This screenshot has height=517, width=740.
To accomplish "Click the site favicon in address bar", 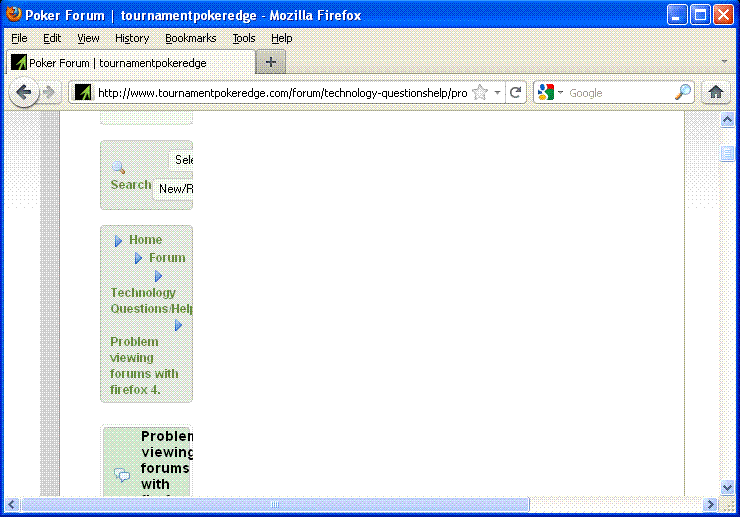I will point(83,92).
